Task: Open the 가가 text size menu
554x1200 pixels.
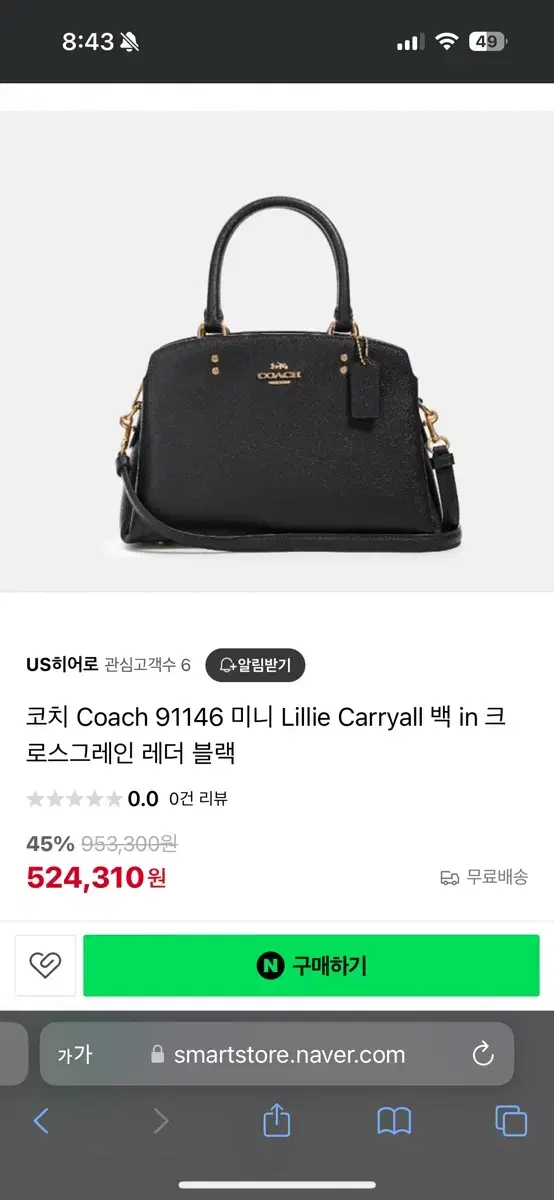Action: coord(75,1054)
